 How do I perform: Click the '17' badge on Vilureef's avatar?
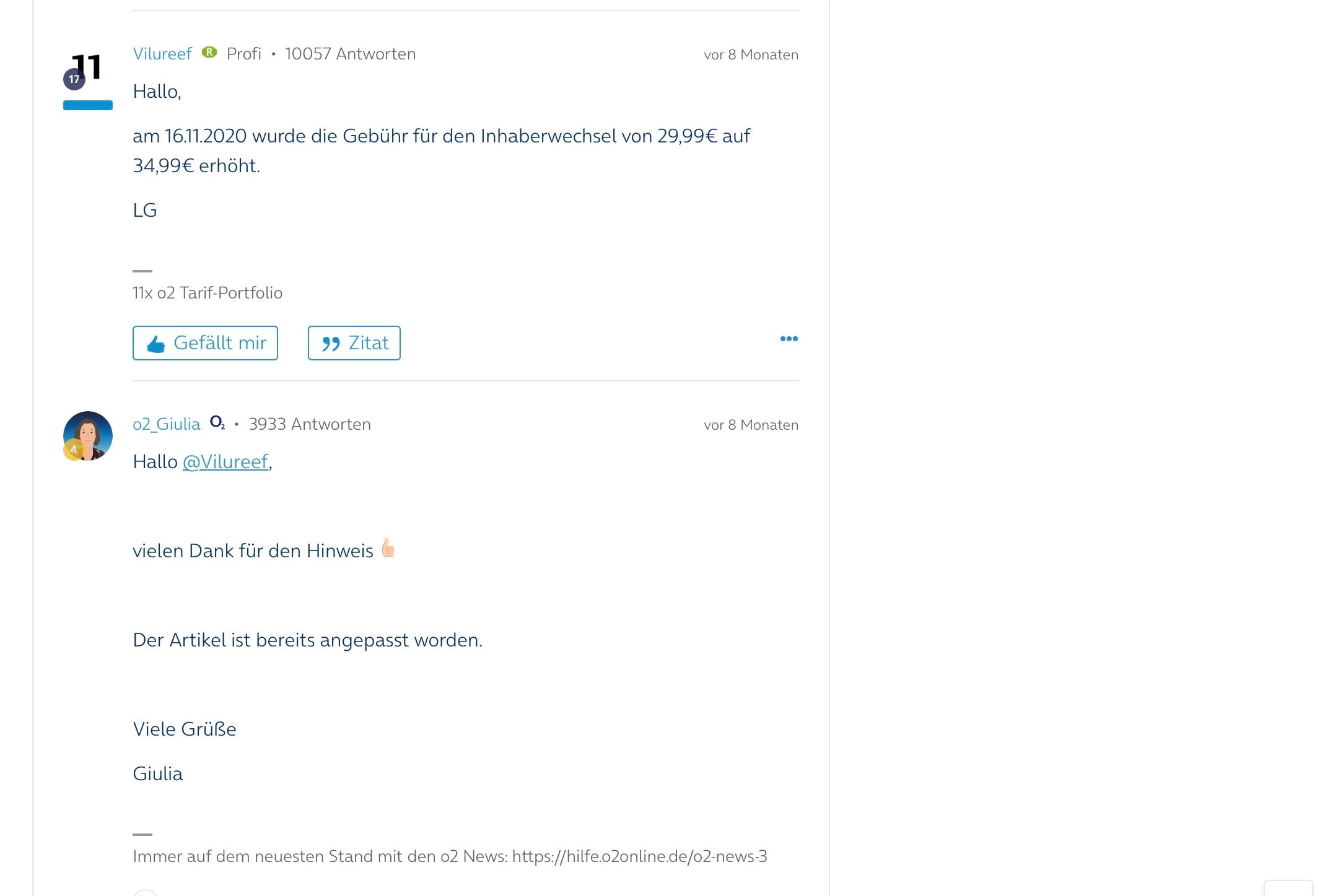[x=74, y=79]
